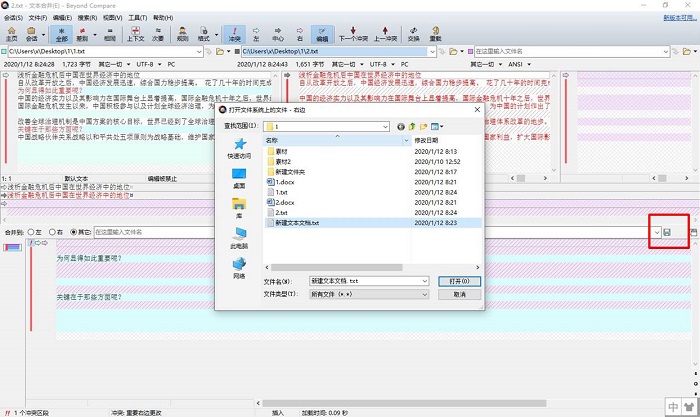
Task: Expand the 文件类型 file type dropdown
Action: [425, 294]
